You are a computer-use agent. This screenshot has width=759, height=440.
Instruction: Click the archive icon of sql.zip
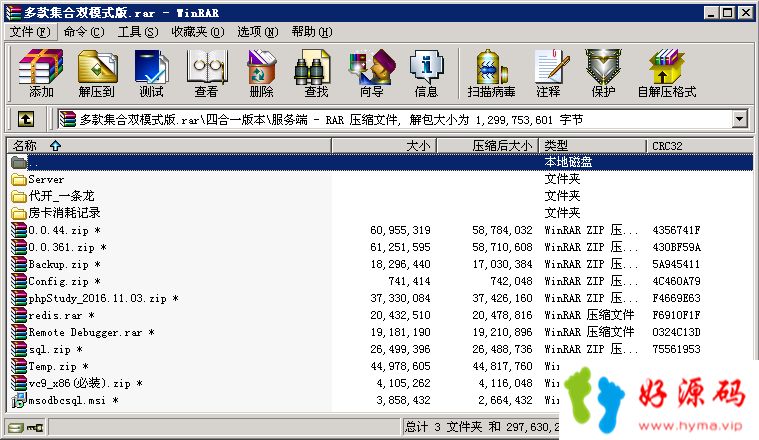(19, 349)
